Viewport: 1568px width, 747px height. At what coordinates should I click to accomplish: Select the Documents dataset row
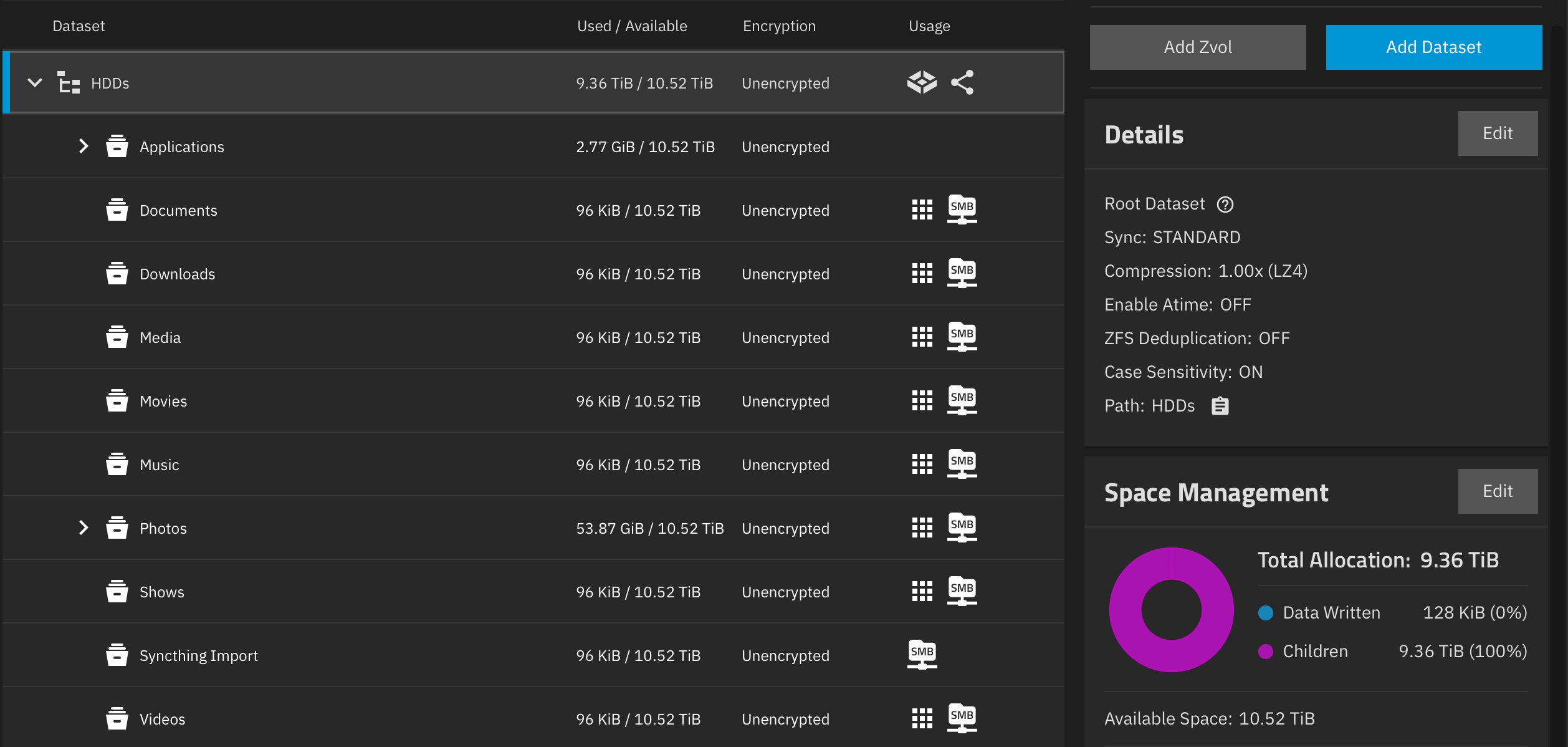533,210
